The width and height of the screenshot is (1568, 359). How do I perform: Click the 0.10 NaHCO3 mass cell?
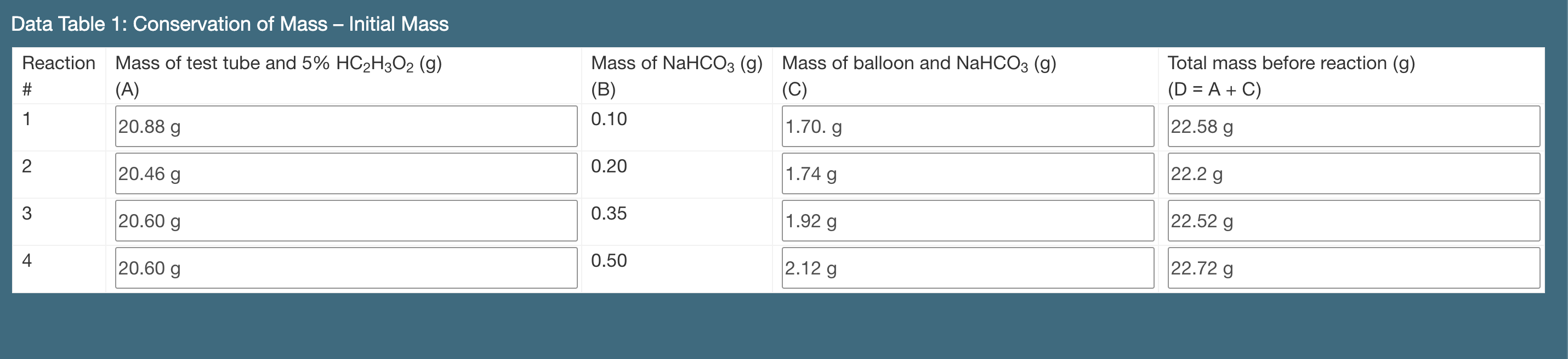609,119
